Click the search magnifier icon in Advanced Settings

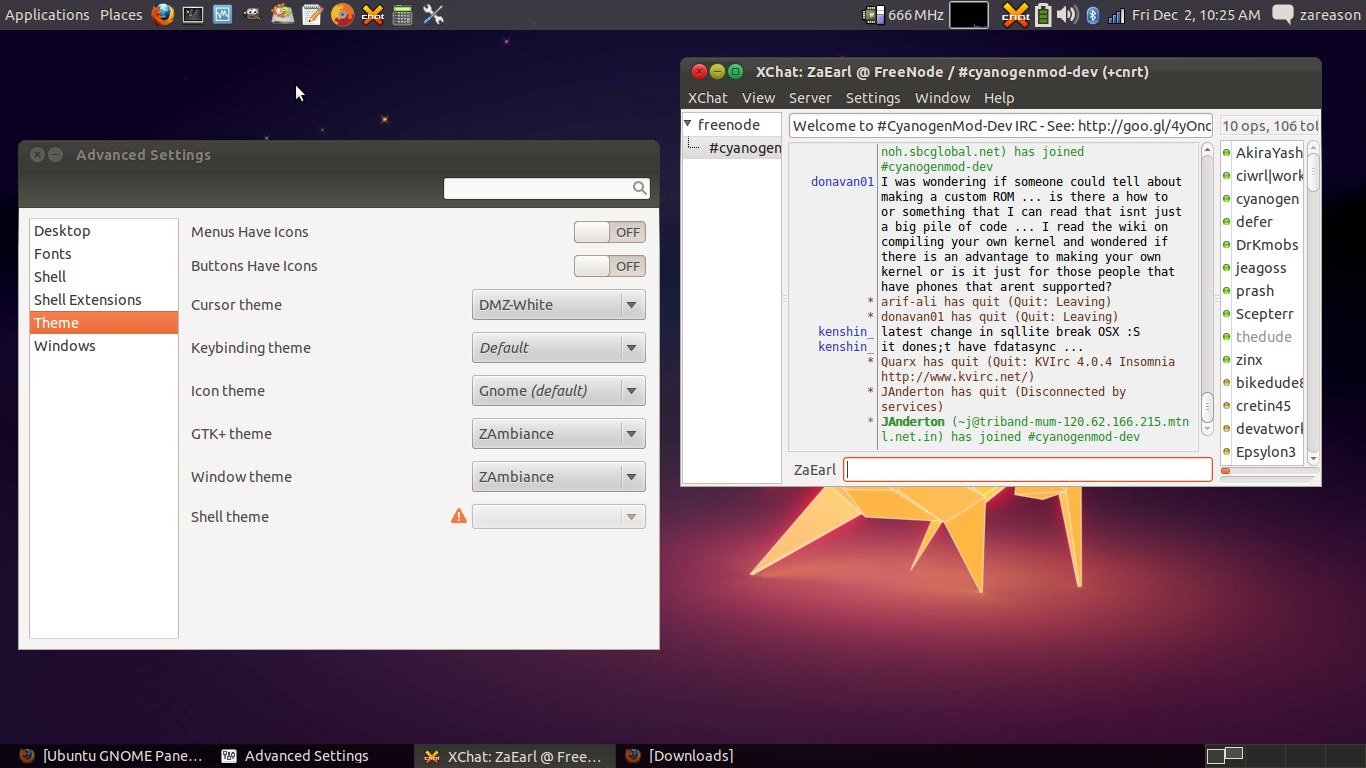coord(639,188)
